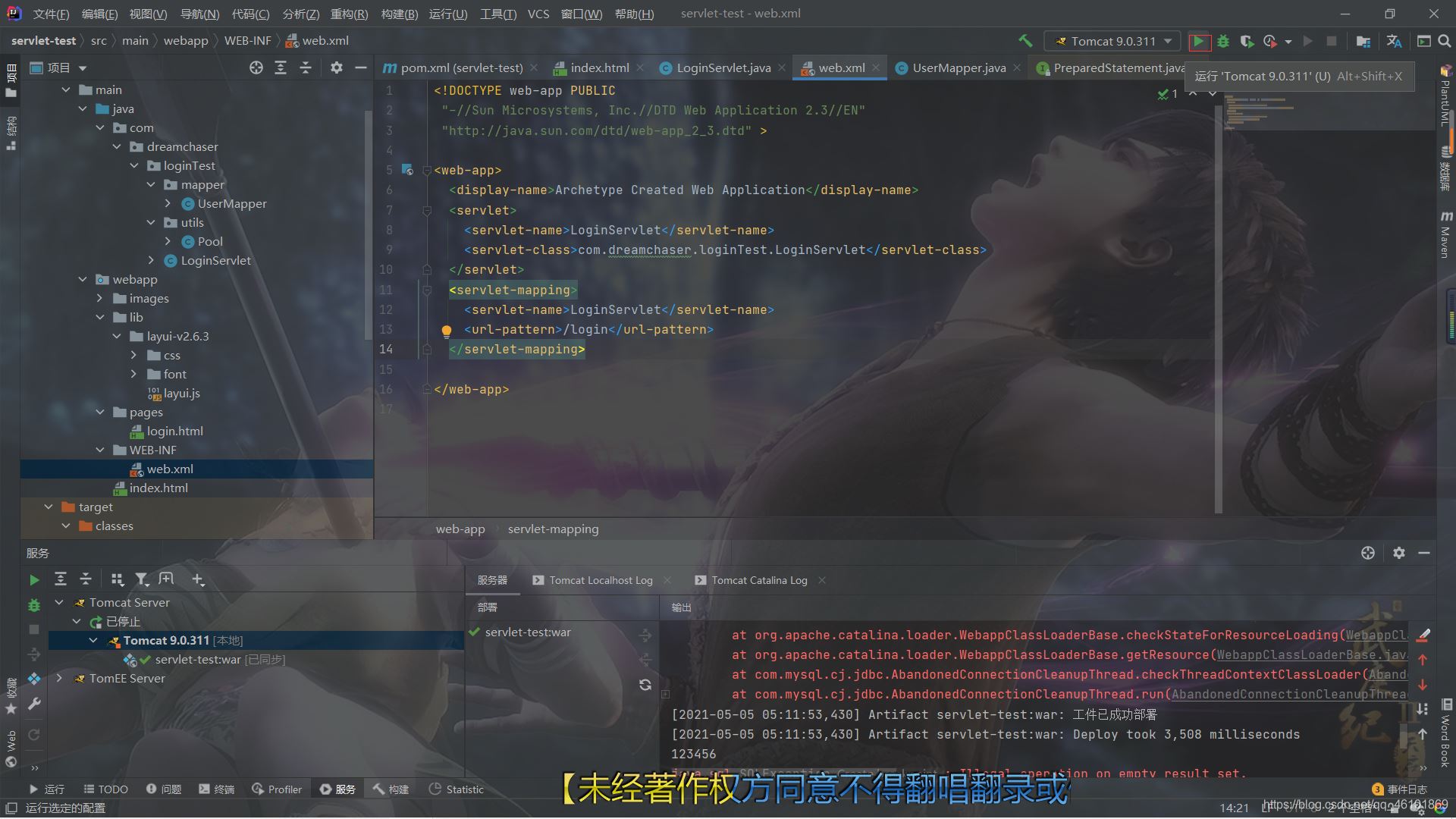Start the Debug bug icon in toolbar
The height and width of the screenshot is (819, 1456).
click(x=1223, y=41)
